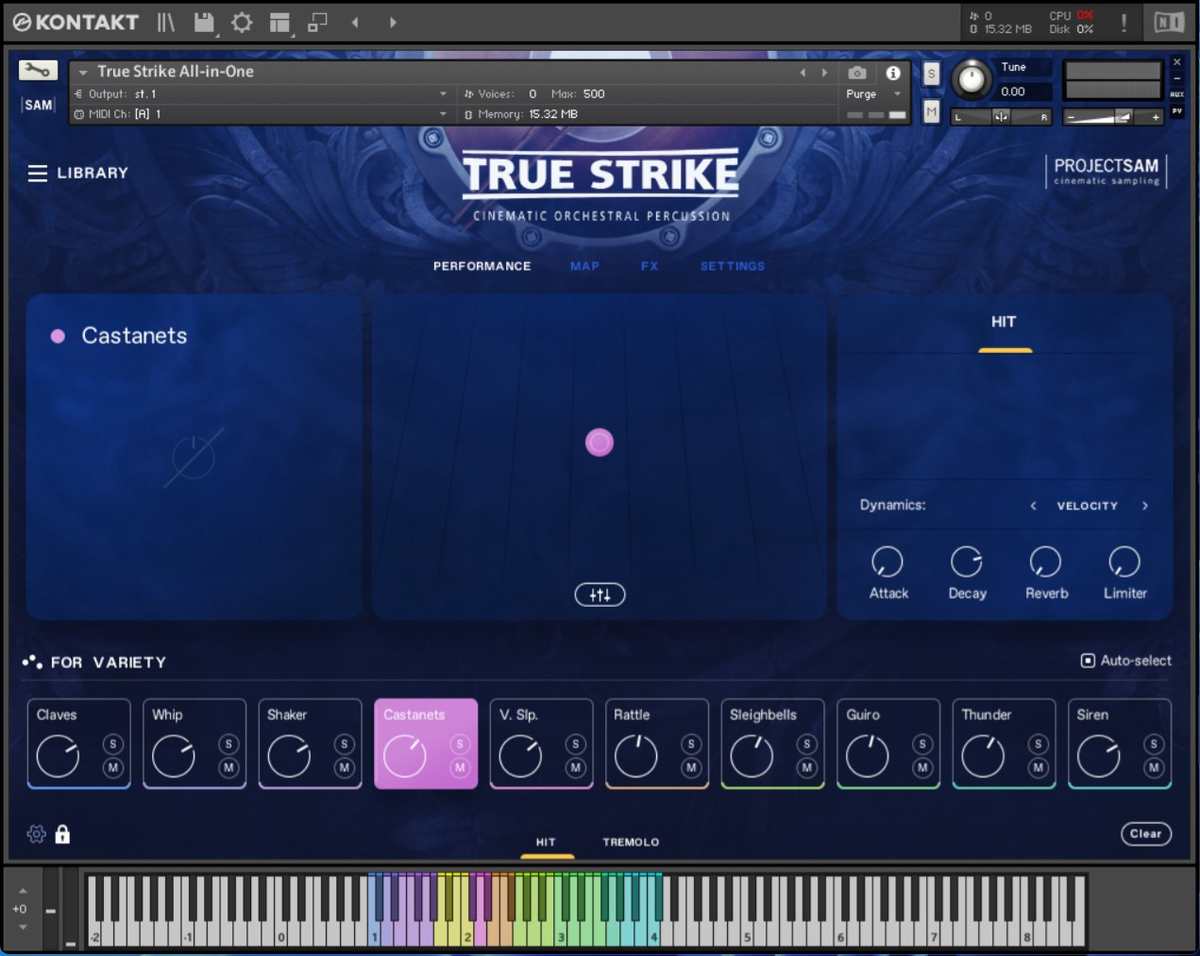Solo the Claves slot

(x=113, y=744)
